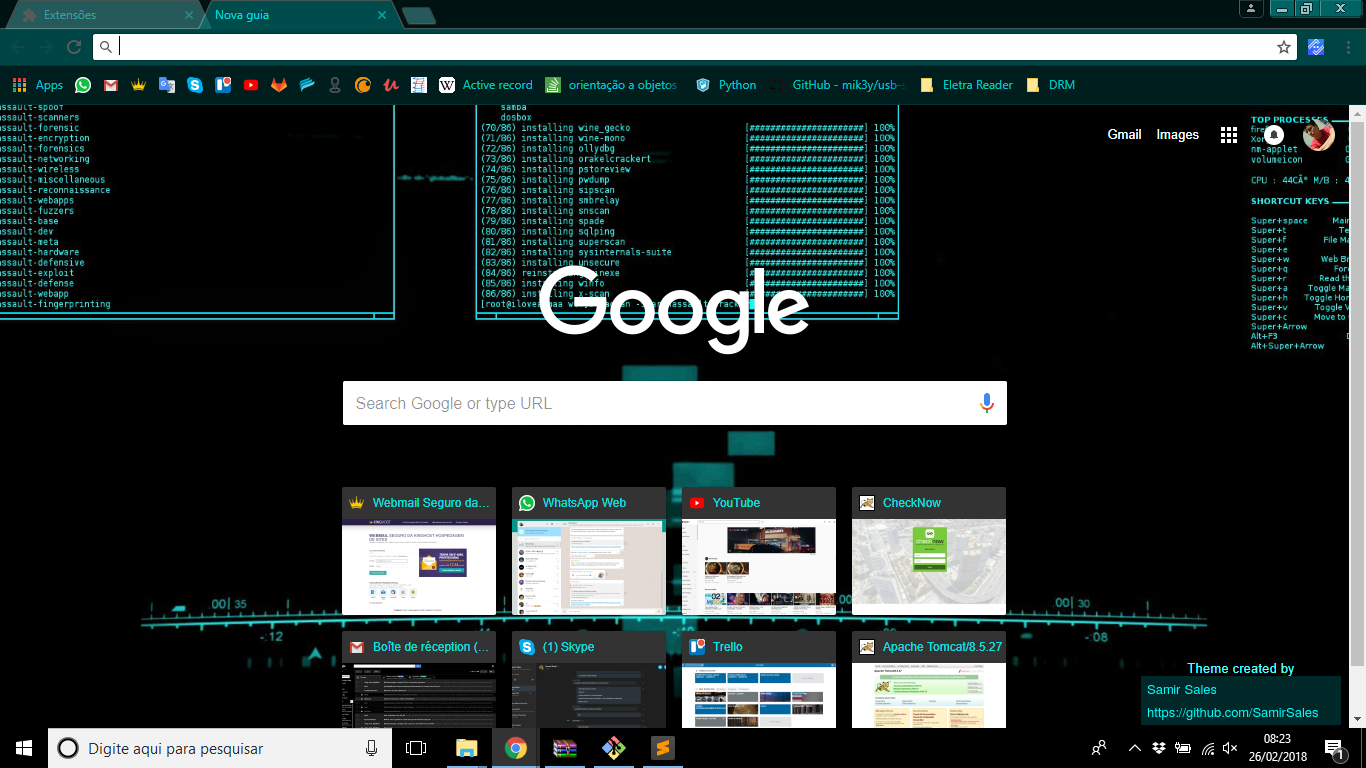Go forward to next page
1366x768 pixels.
(46, 47)
